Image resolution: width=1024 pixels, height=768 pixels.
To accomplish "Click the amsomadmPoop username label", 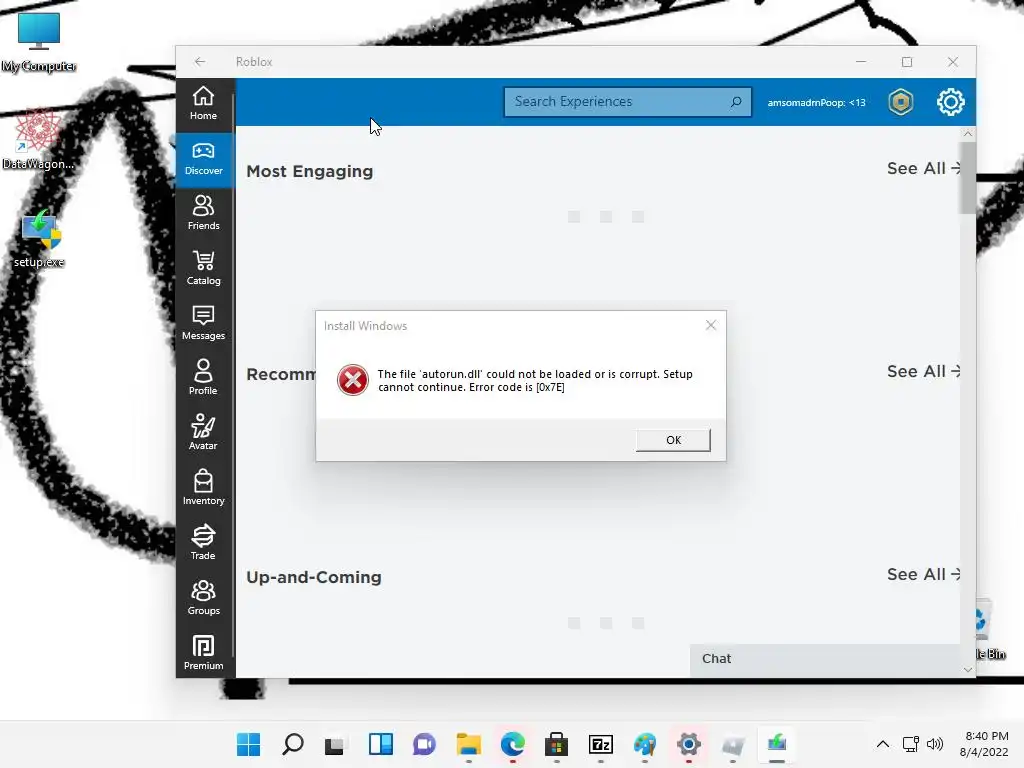I will click(816, 103).
